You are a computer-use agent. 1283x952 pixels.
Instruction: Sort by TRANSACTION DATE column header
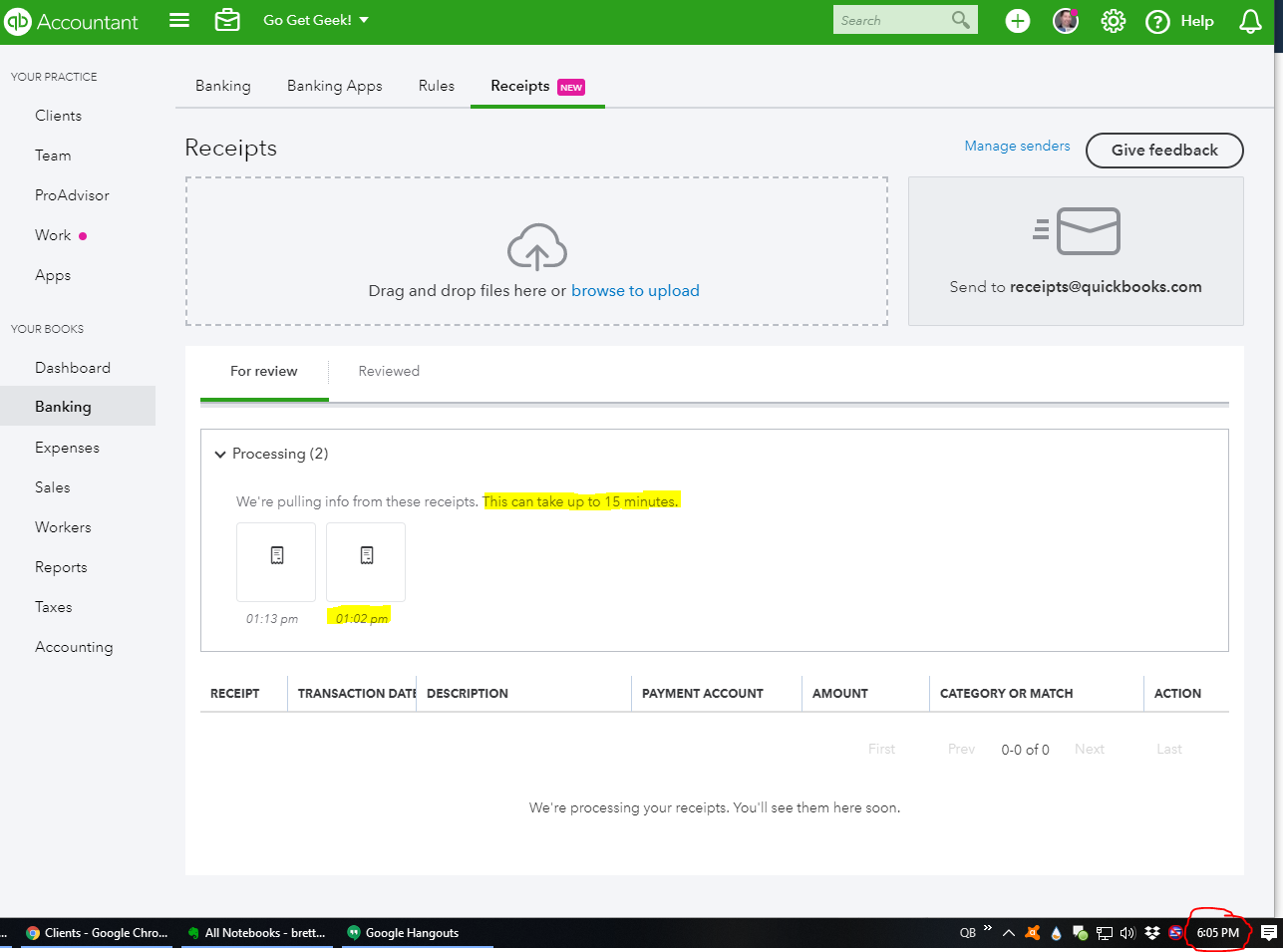(x=356, y=693)
